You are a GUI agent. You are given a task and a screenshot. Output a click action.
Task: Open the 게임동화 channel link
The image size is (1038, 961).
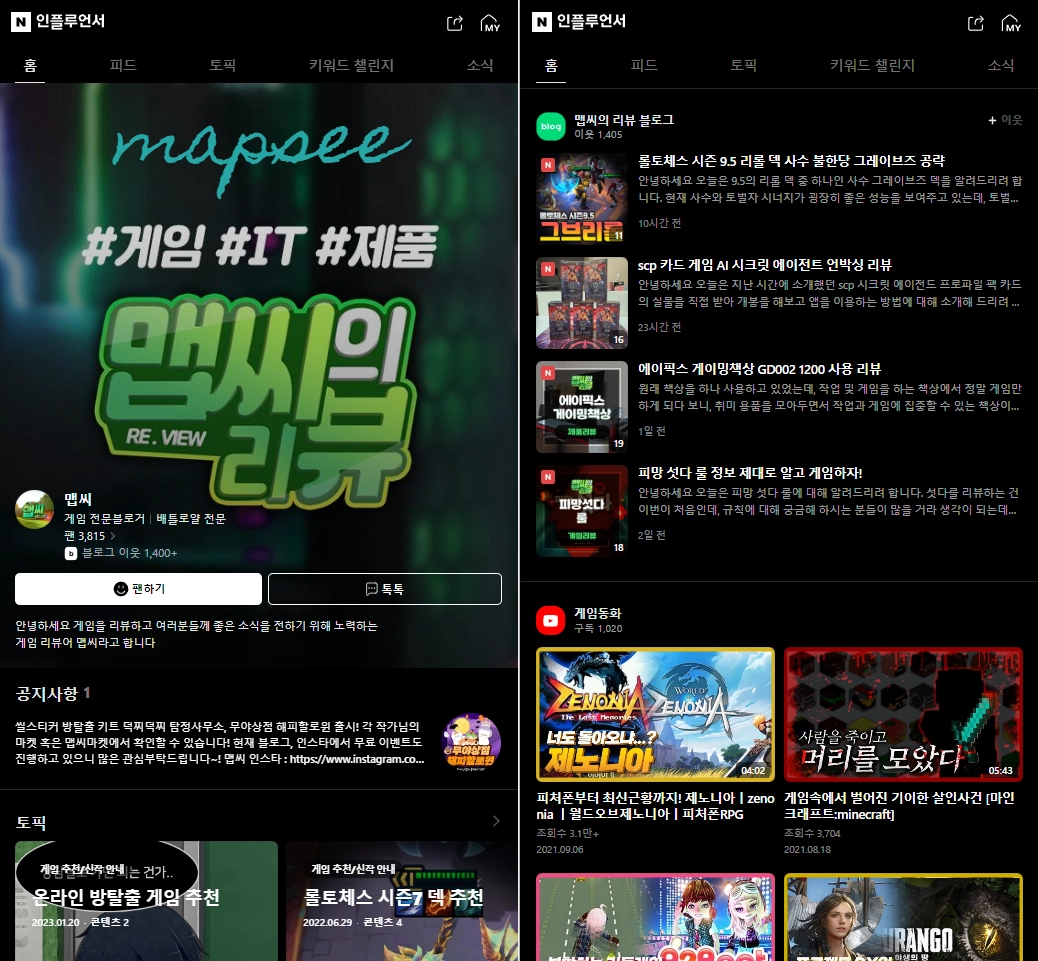click(597, 614)
